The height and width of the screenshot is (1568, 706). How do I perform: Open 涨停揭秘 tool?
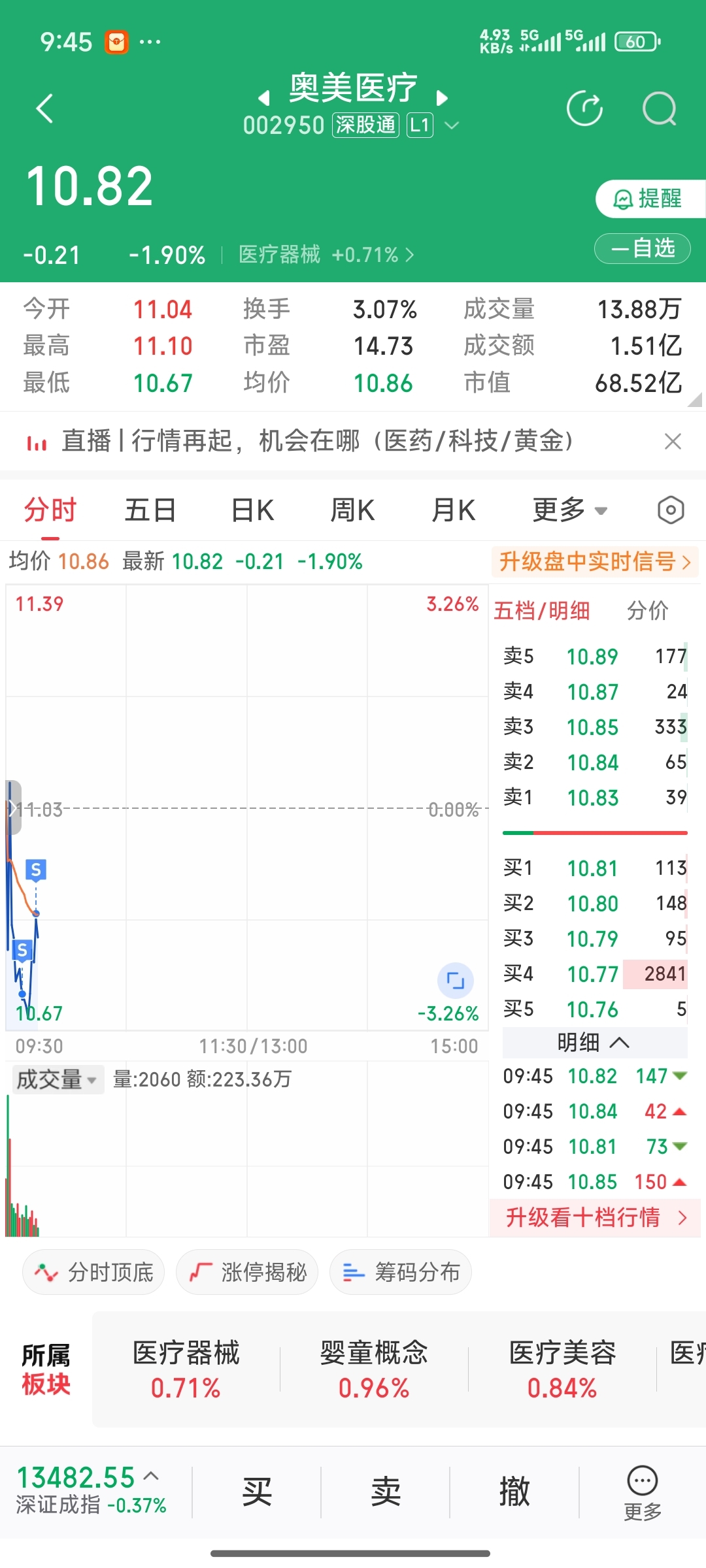click(247, 1272)
